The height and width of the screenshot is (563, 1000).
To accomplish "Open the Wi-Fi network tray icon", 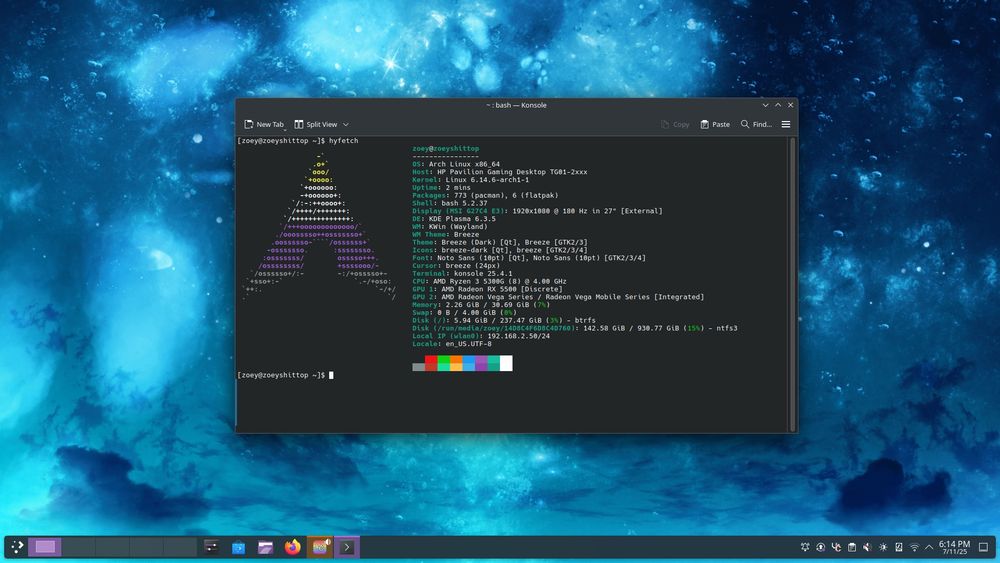I will pos(915,547).
